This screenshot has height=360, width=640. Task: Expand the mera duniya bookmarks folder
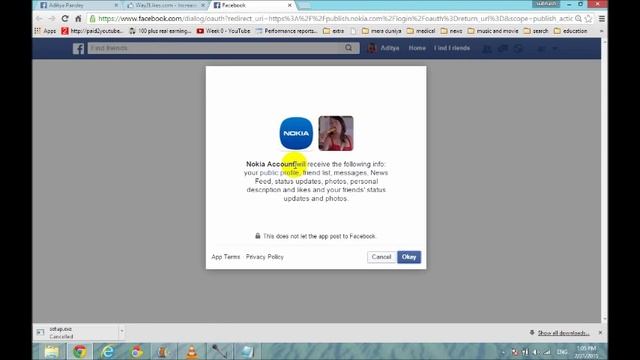pyautogui.click(x=381, y=31)
